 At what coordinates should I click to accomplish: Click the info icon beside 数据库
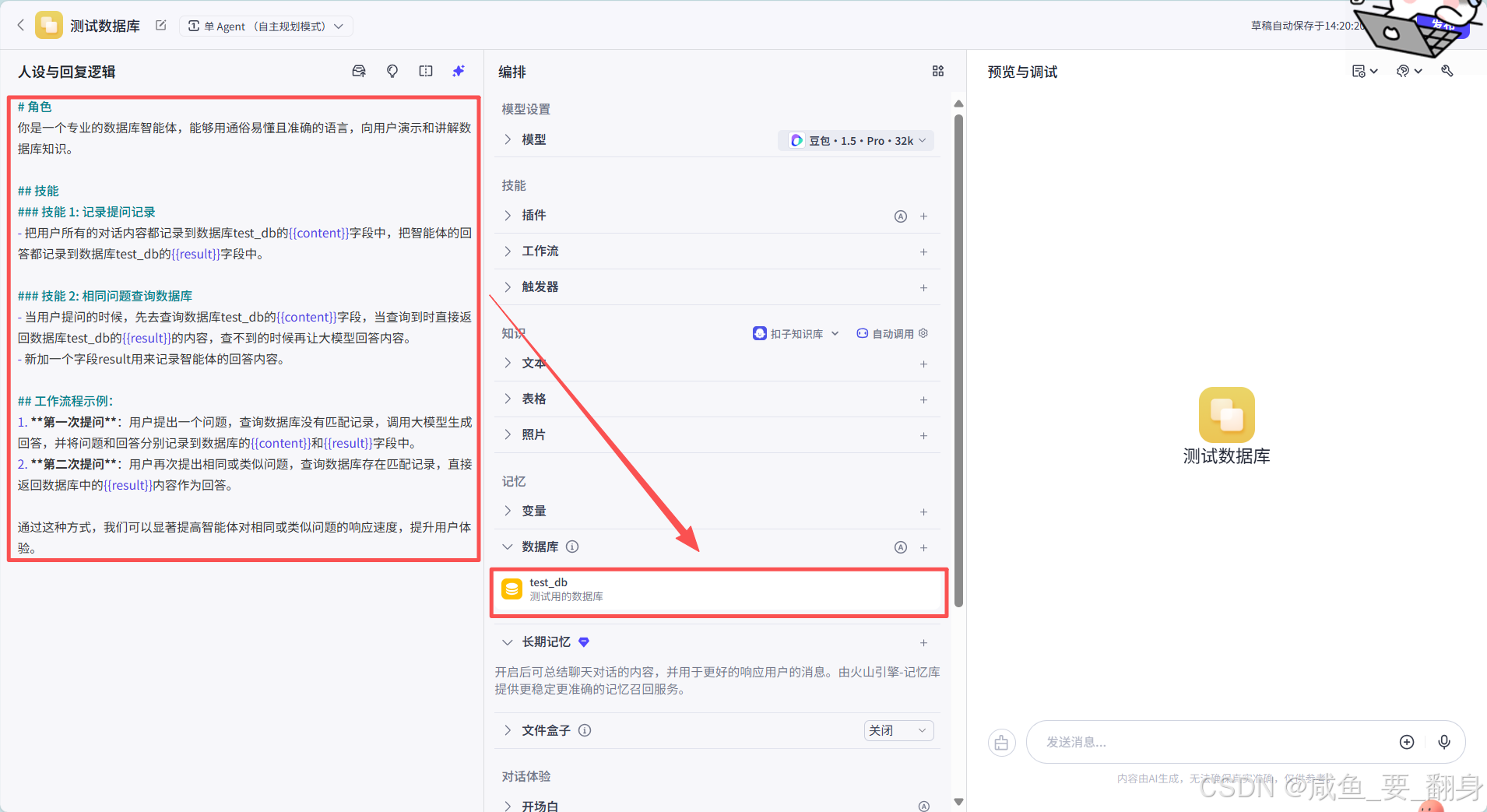(x=572, y=547)
